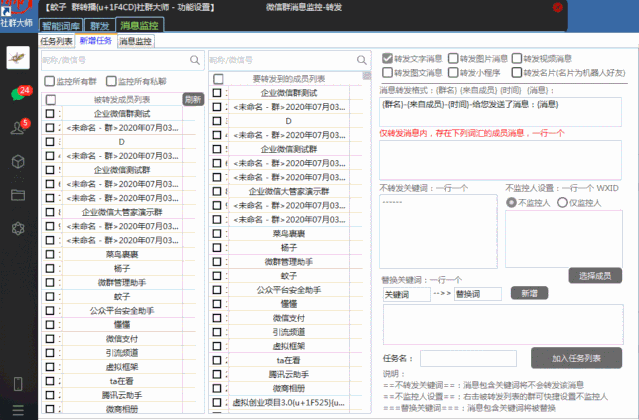Click the 不转发关键词 text area
The width and height of the screenshot is (639, 420).
click(438, 231)
